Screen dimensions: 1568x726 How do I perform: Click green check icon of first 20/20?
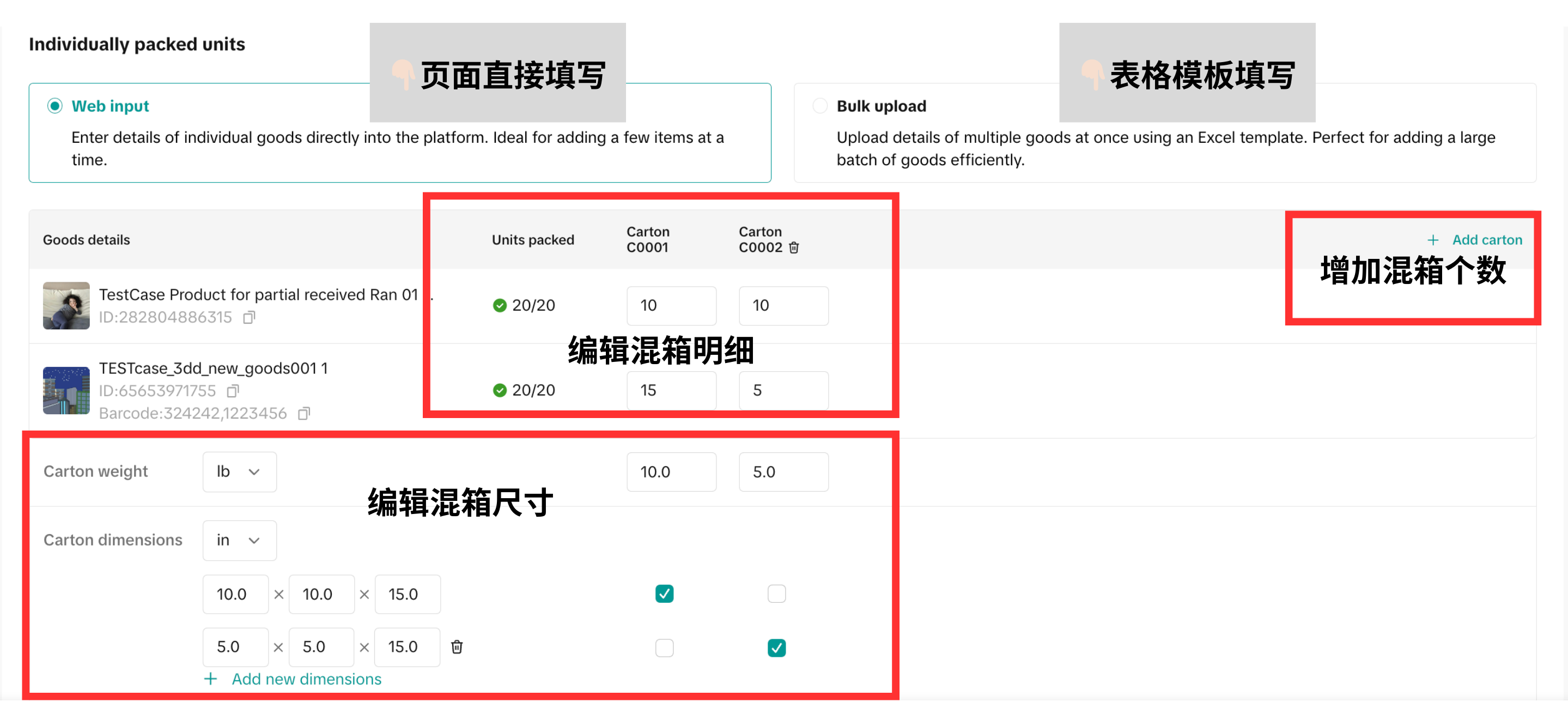[x=500, y=305]
